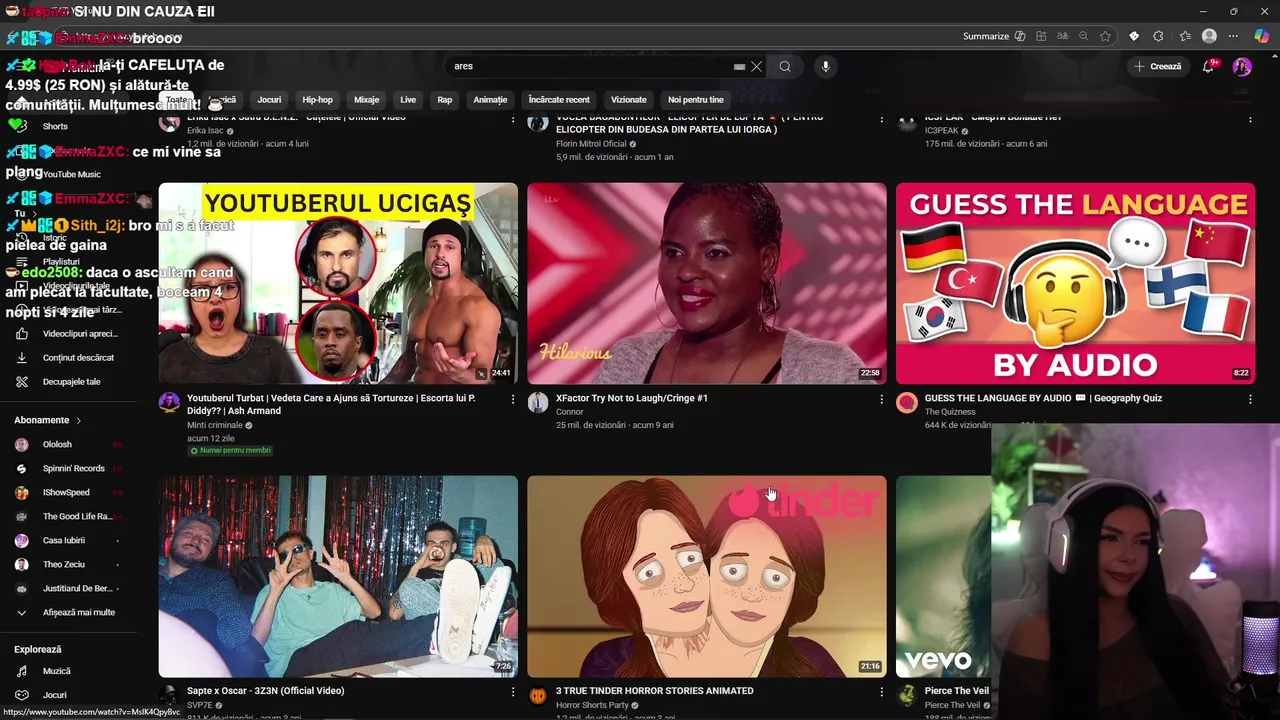The width and height of the screenshot is (1280, 720).
Task: Open the Tinder horror stories animated thumbnail
Action: [707, 576]
